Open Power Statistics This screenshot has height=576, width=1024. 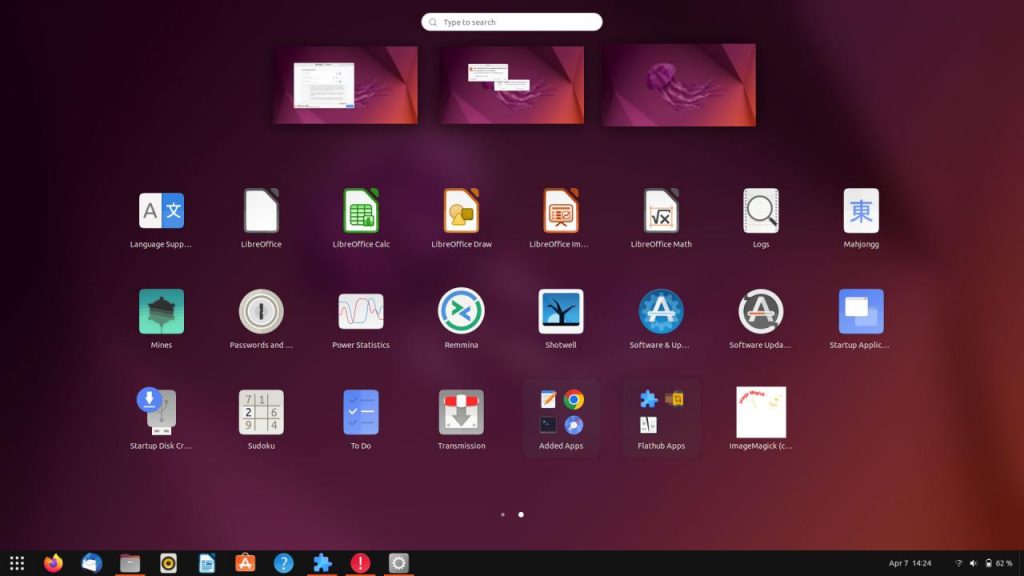[x=360, y=312]
